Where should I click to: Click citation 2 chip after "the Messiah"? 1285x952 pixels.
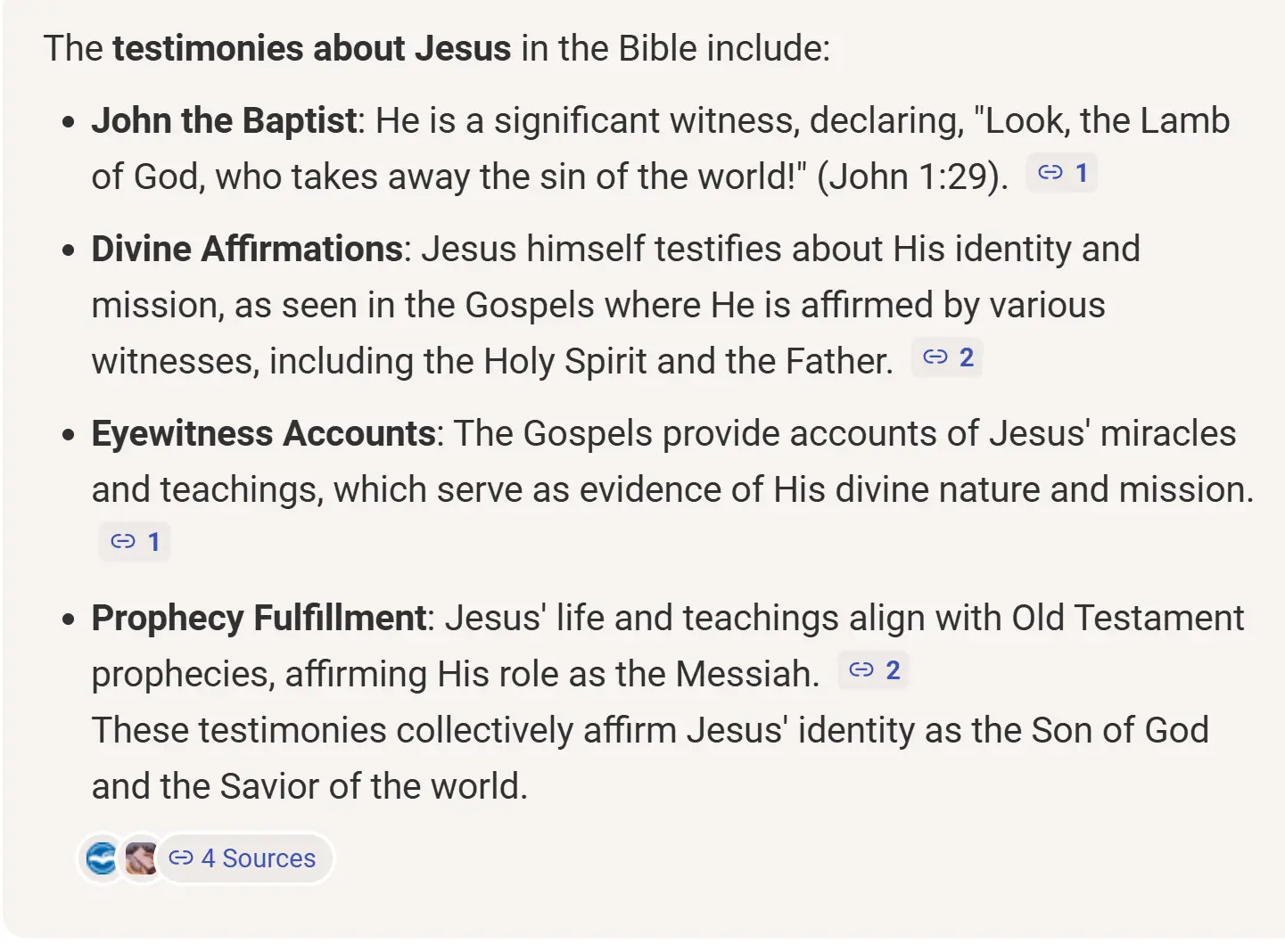(874, 670)
